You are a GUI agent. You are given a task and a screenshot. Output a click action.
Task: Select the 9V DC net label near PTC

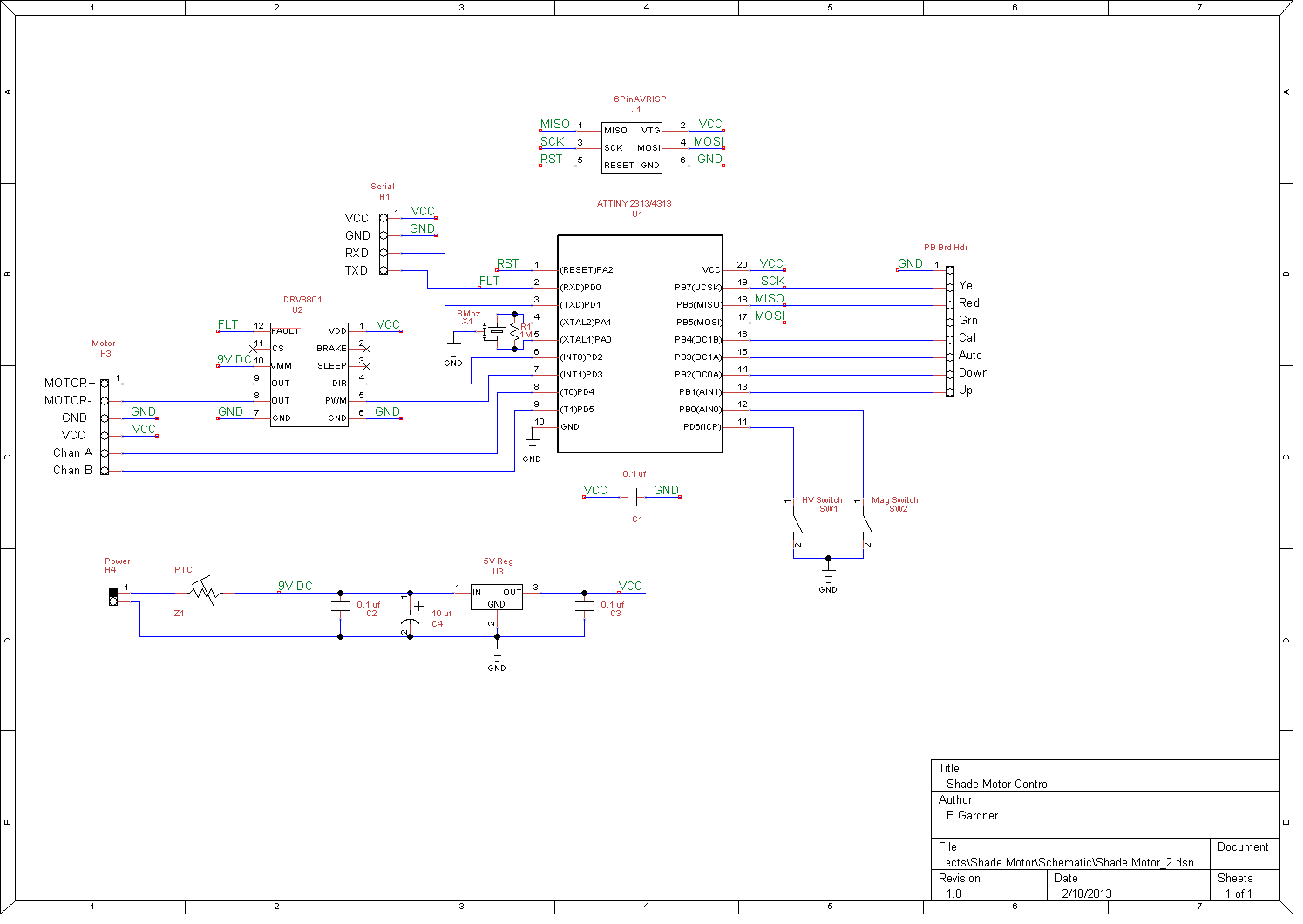[x=295, y=586]
